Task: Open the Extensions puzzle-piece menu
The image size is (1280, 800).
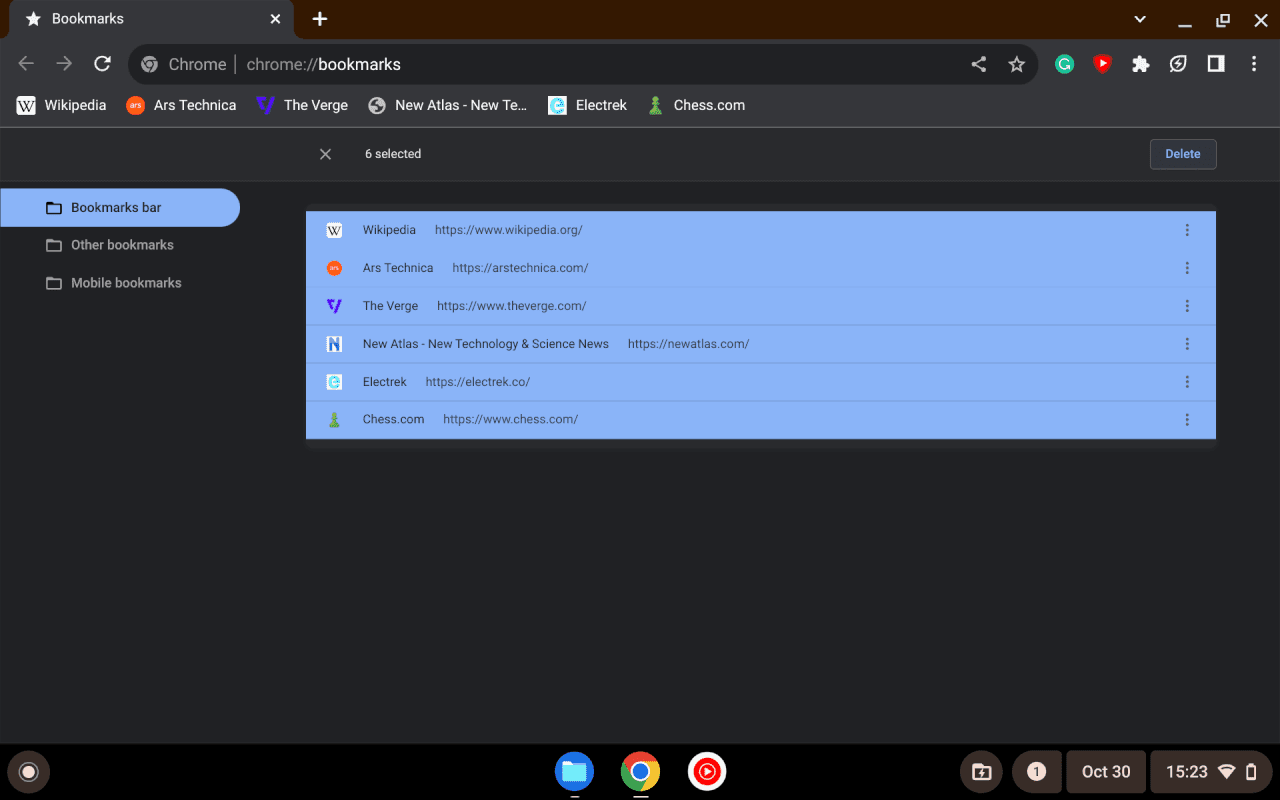Action: pos(1141,64)
